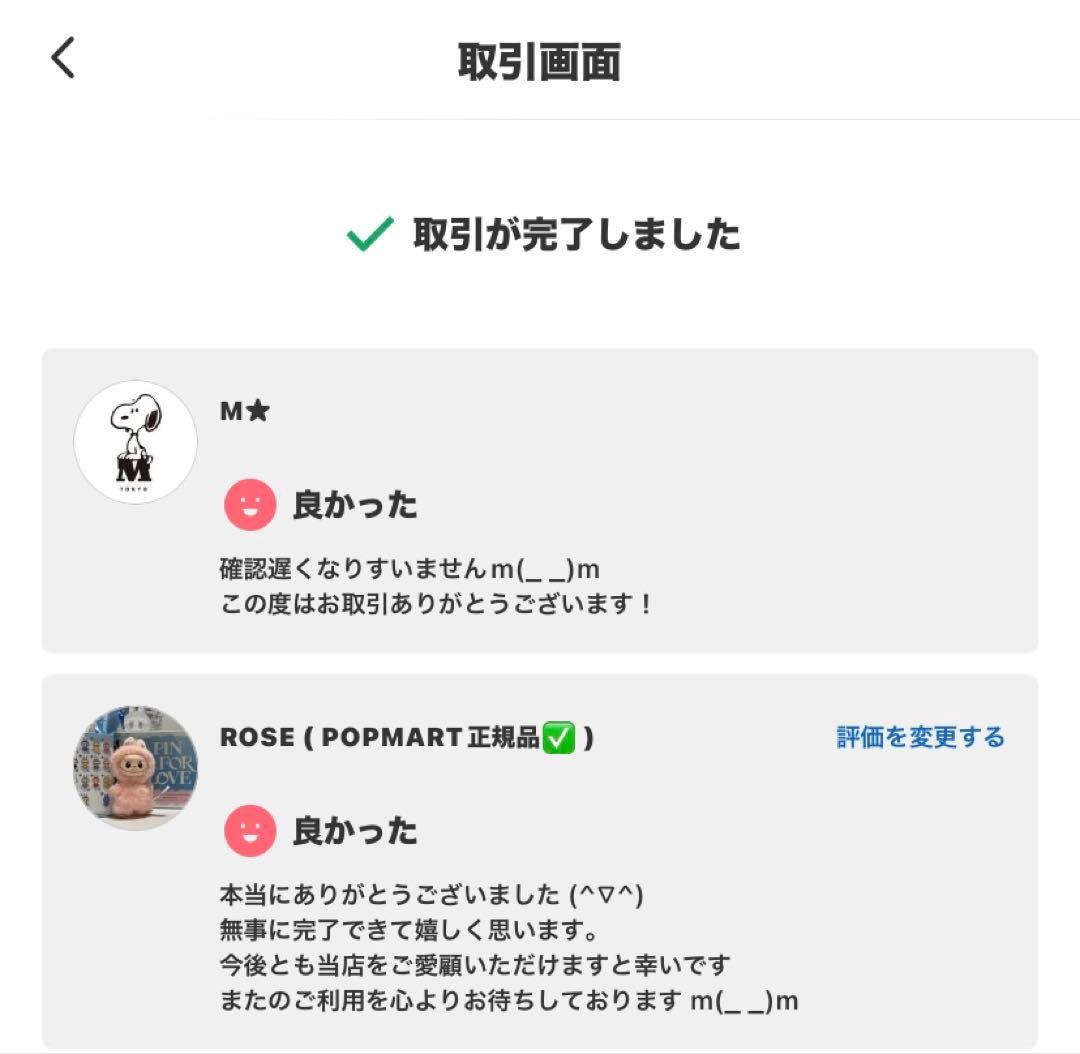Click the またのご利用を心より comment line

(x=508, y=1001)
